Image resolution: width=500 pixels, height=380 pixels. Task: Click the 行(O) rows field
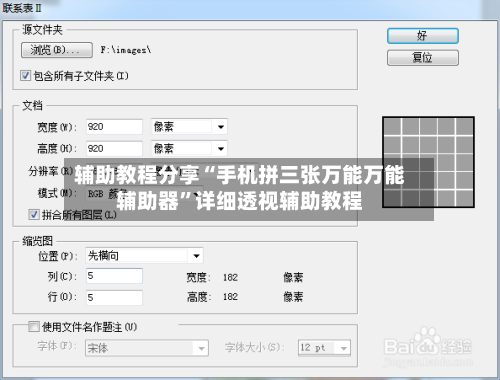pos(114,297)
